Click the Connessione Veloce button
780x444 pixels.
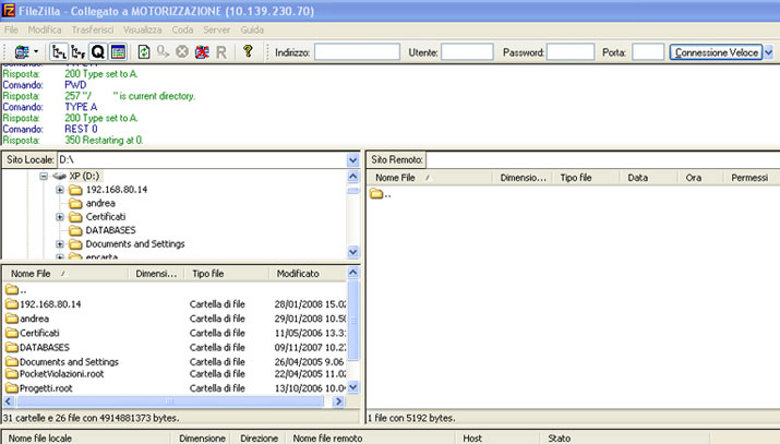point(716,52)
